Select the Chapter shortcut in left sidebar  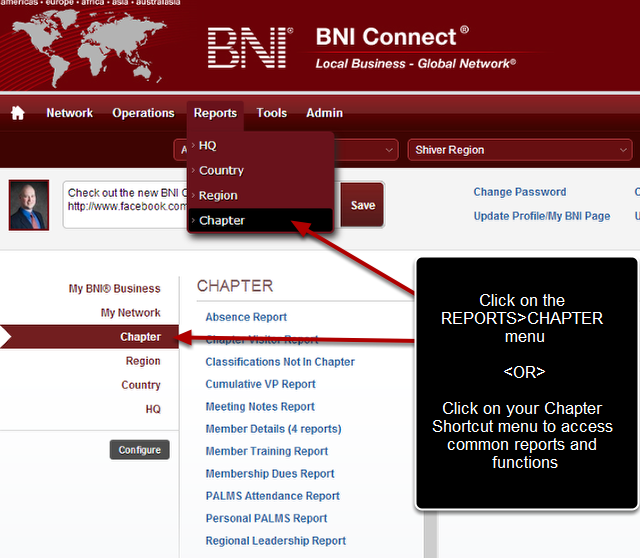tap(140, 337)
